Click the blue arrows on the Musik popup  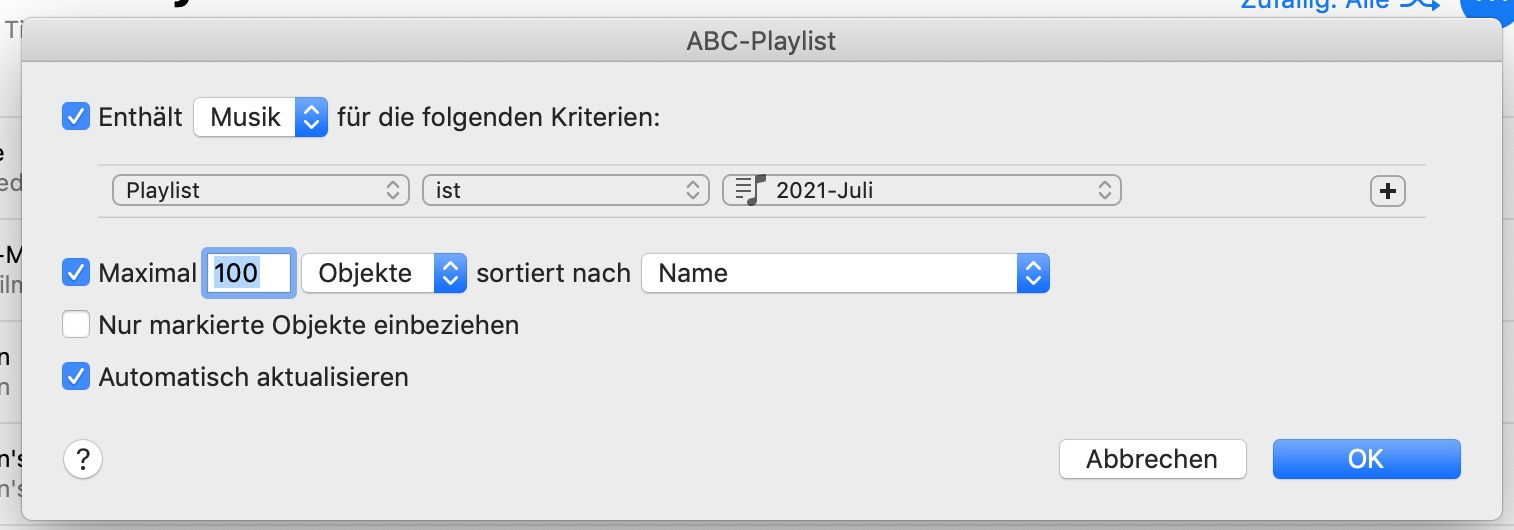[311, 117]
